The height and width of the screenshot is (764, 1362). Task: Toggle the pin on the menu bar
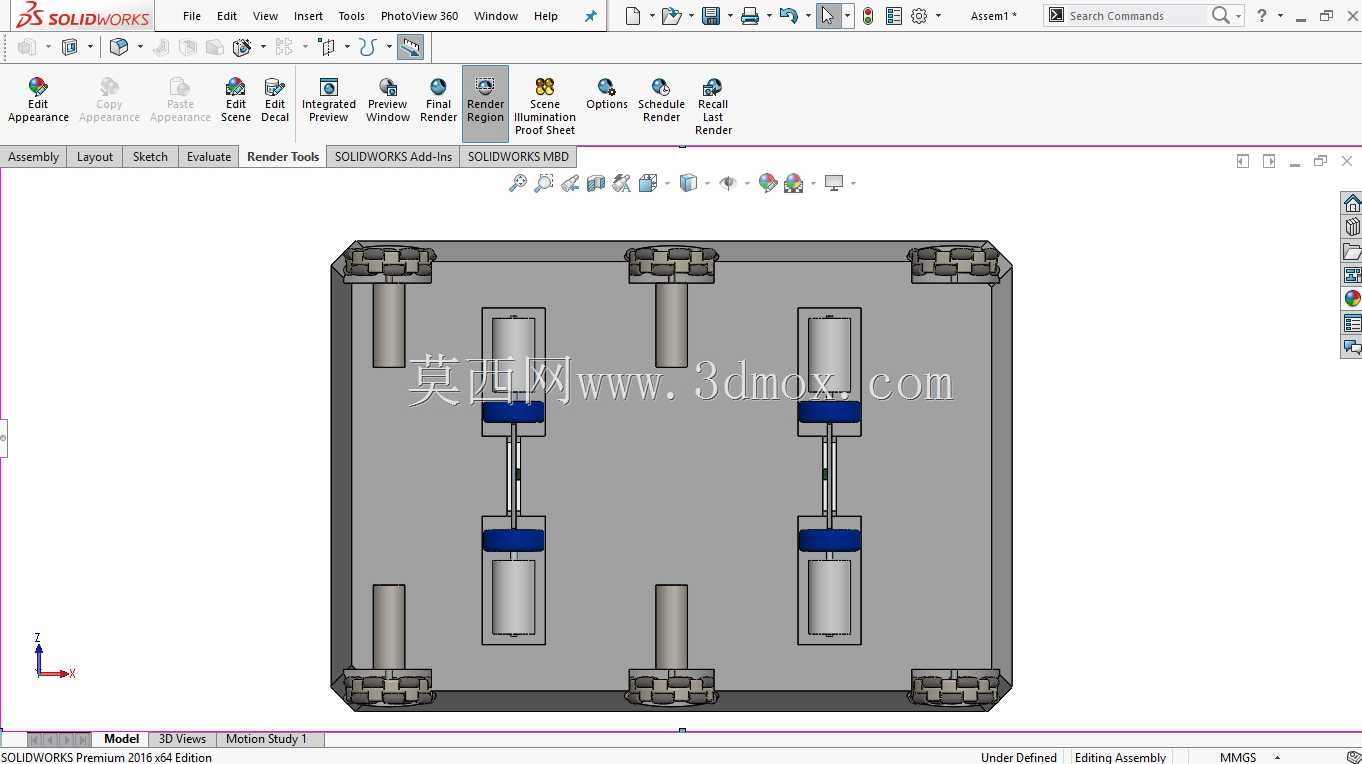tap(590, 16)
